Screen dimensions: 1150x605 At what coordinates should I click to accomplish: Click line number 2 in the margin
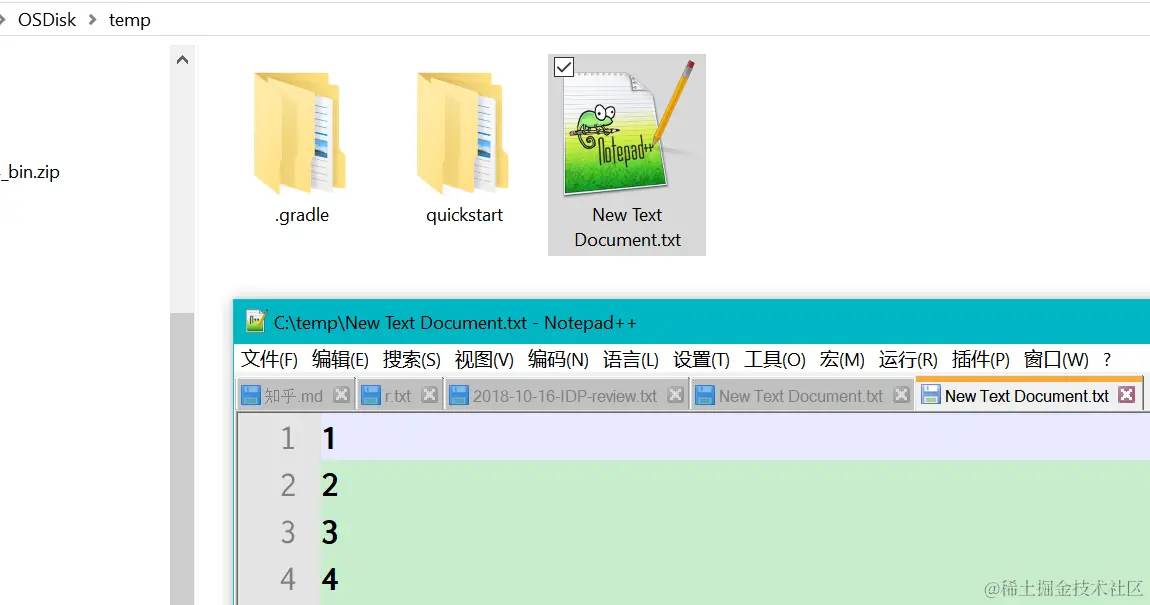(288, 485)
